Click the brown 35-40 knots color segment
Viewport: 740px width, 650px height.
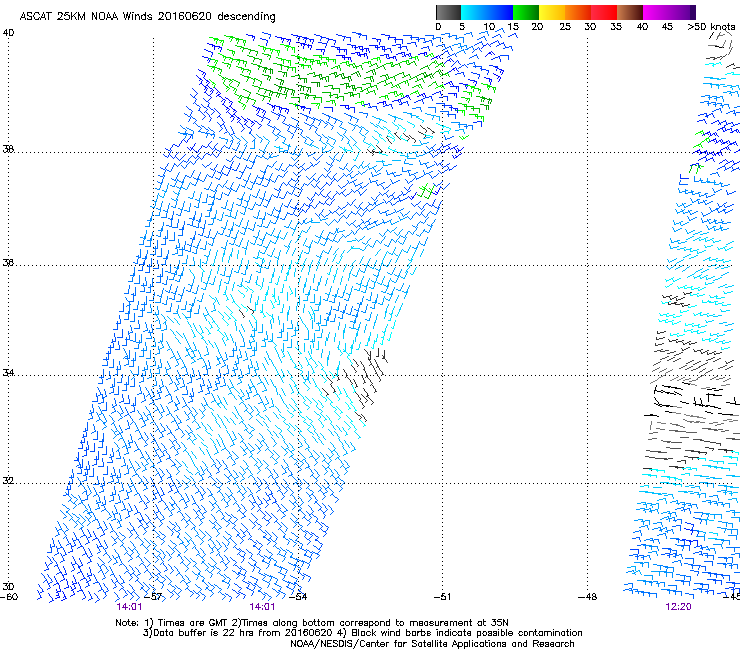click(630, 12)
